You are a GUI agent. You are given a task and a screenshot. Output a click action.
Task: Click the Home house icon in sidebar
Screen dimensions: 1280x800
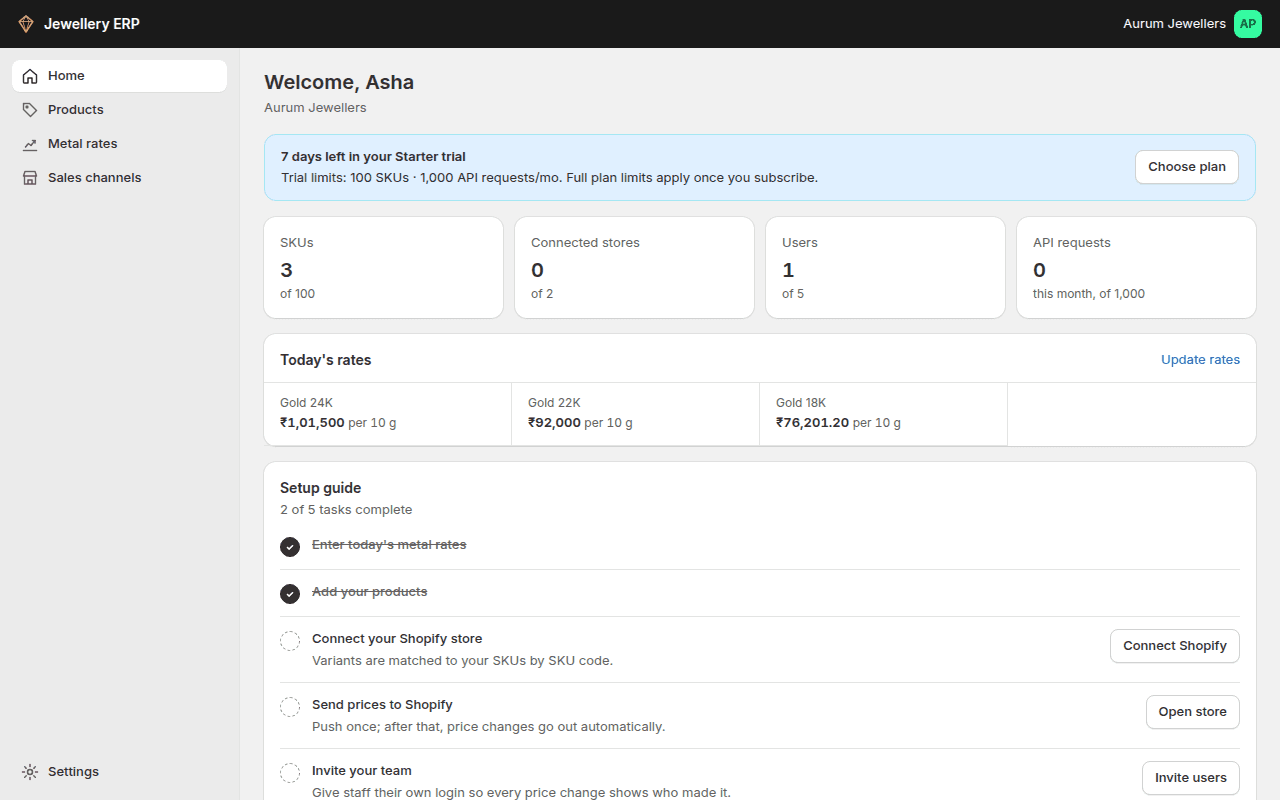click(x=30, y=76)
